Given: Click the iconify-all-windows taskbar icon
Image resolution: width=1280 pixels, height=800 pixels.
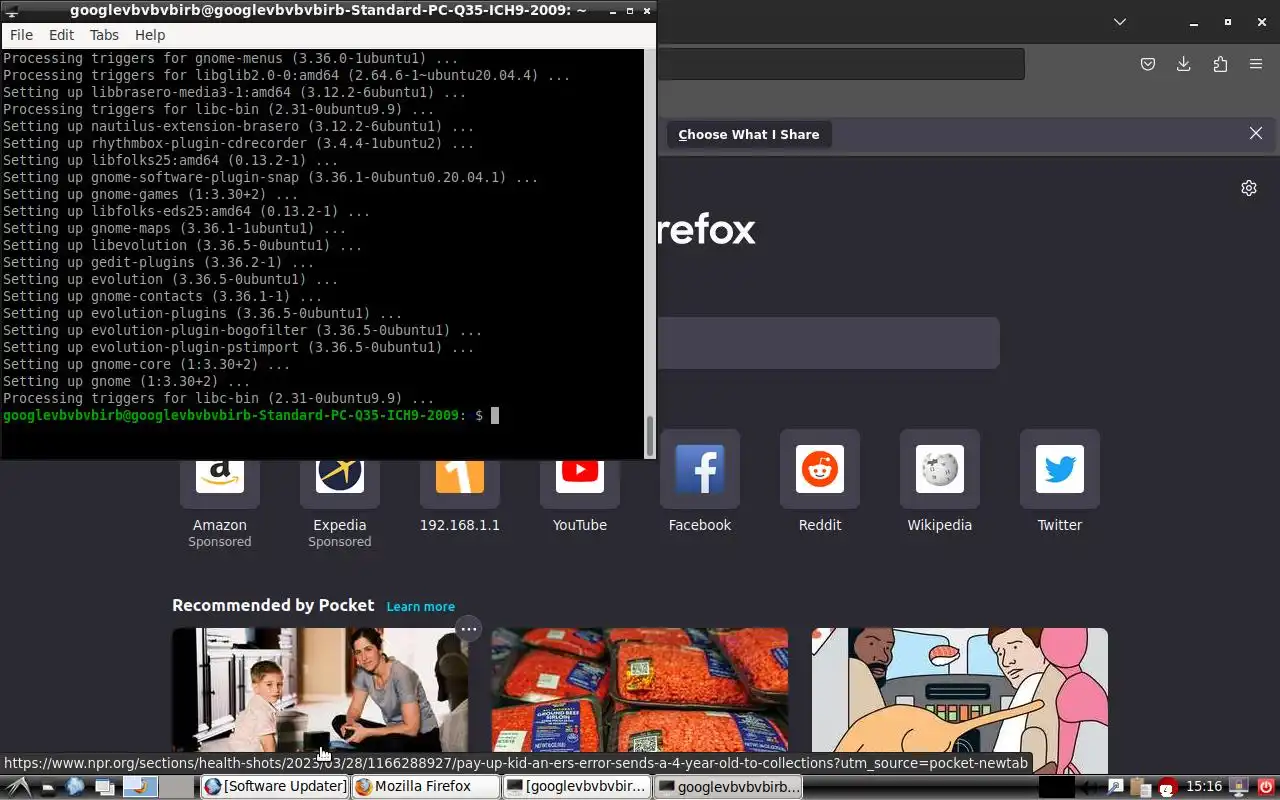Looking at the screenshot, I should coord(105,787).
